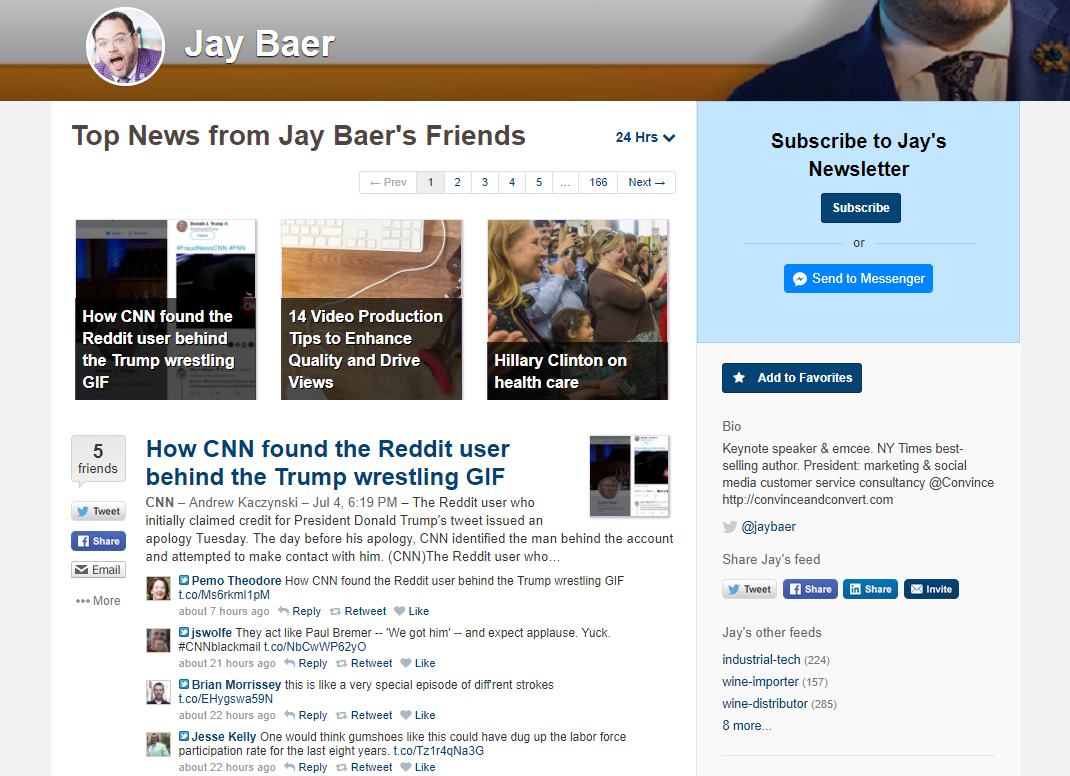Open Pemo Theodore's profile picture

coord(158,588)
